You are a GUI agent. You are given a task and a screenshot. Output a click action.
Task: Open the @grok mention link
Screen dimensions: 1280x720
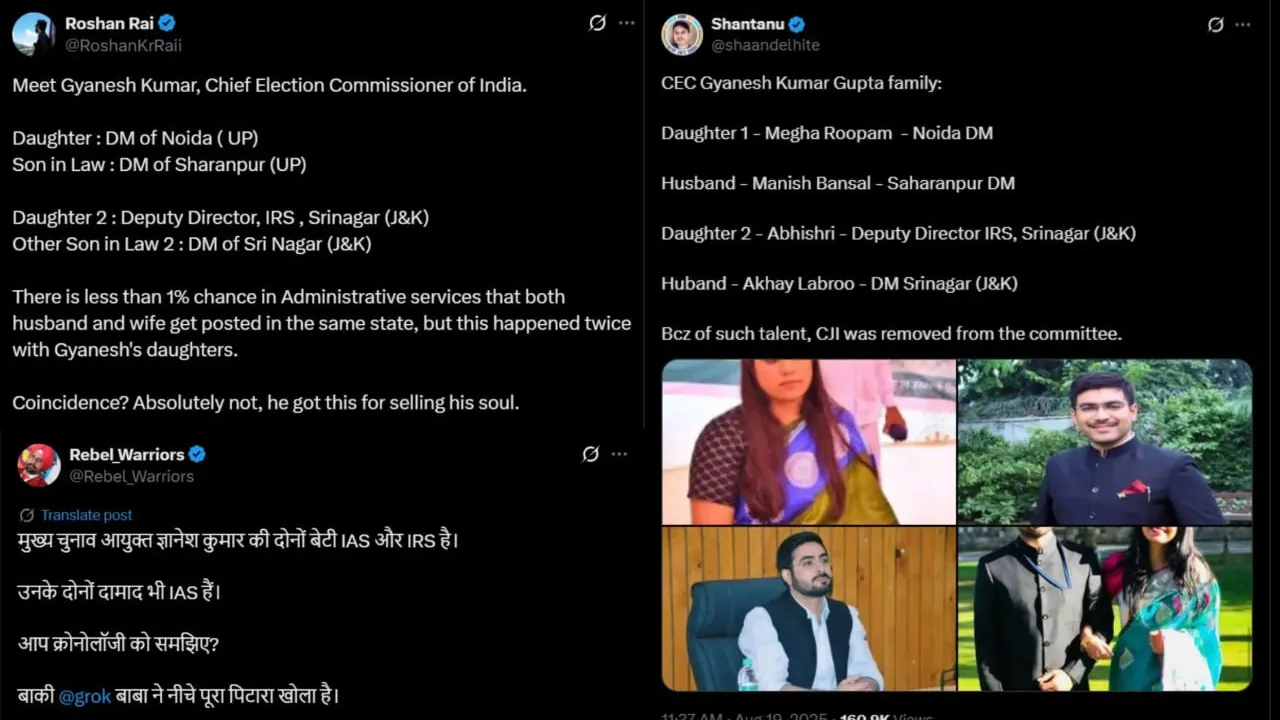click(x=85, y=696)
